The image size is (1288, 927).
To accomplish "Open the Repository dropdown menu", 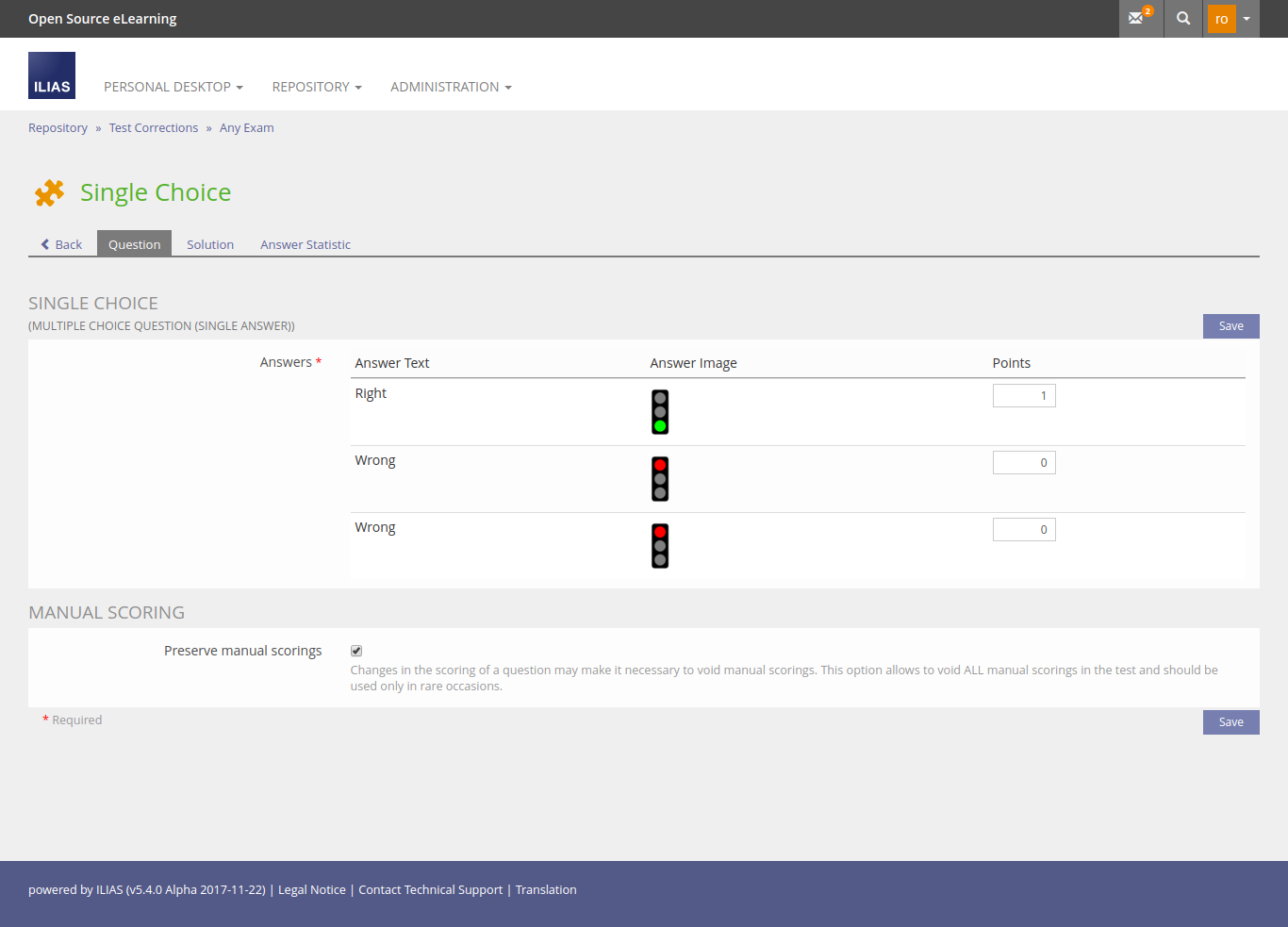I will (317, 87).
